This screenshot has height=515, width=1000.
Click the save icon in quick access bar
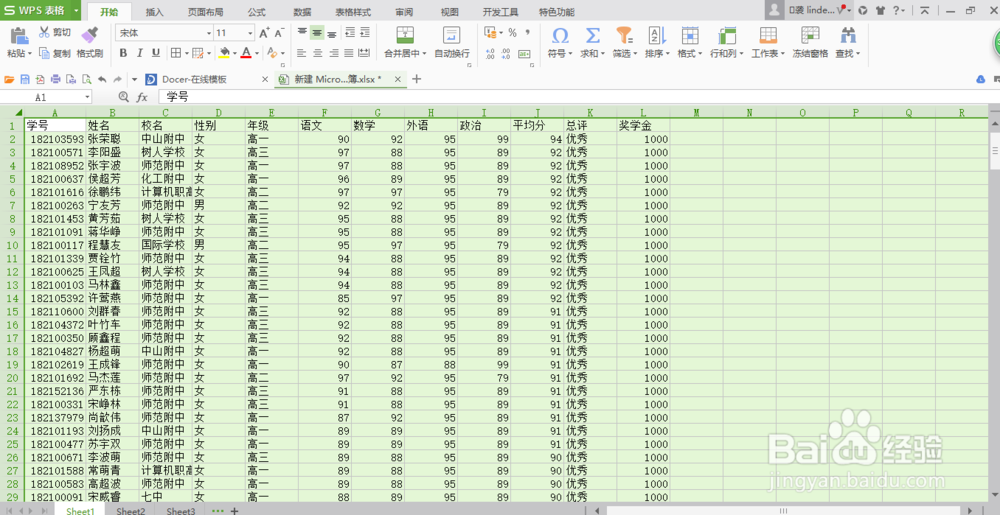25,79
